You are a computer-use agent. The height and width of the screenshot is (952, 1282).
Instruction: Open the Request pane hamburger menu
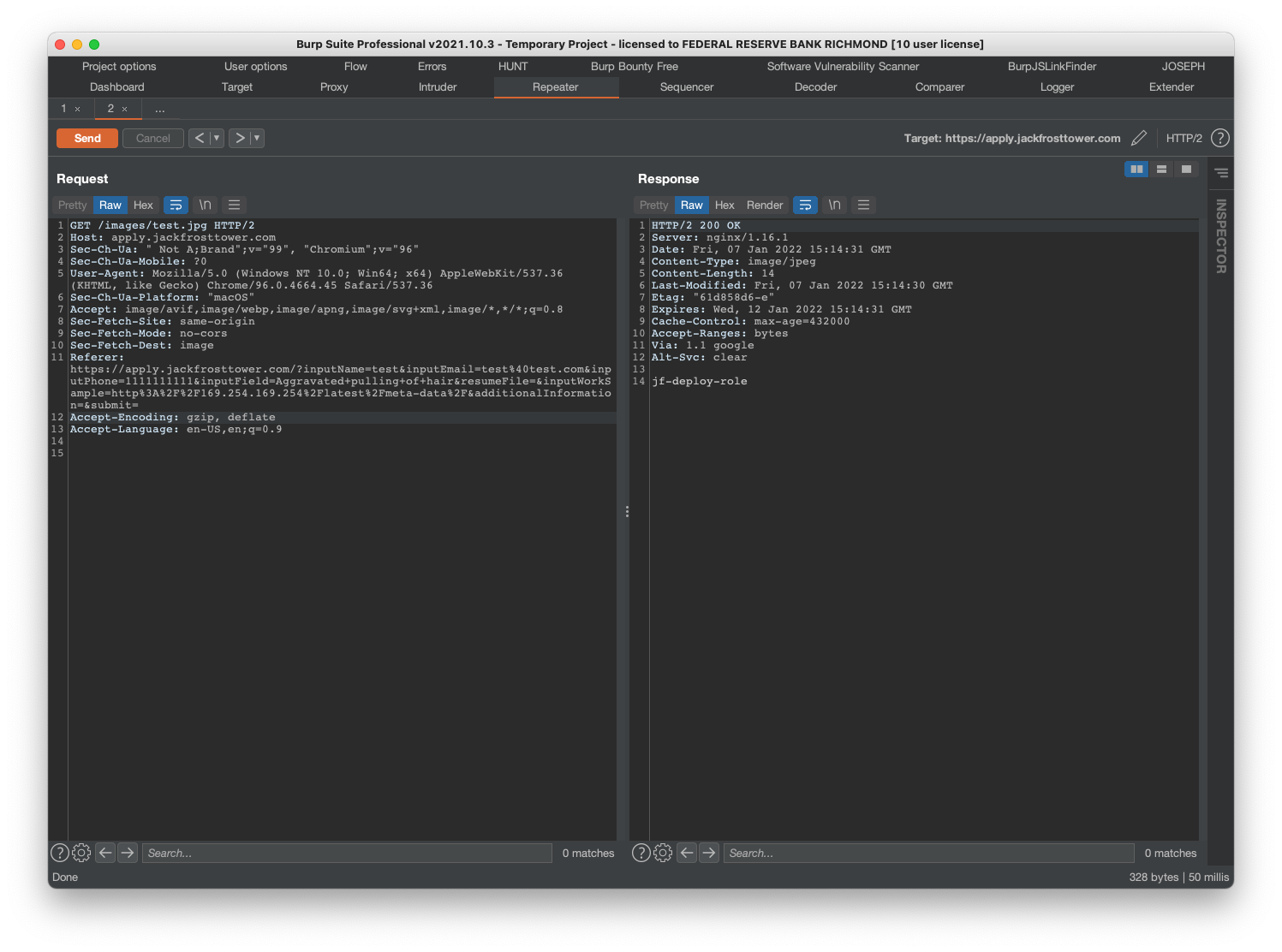234,205
